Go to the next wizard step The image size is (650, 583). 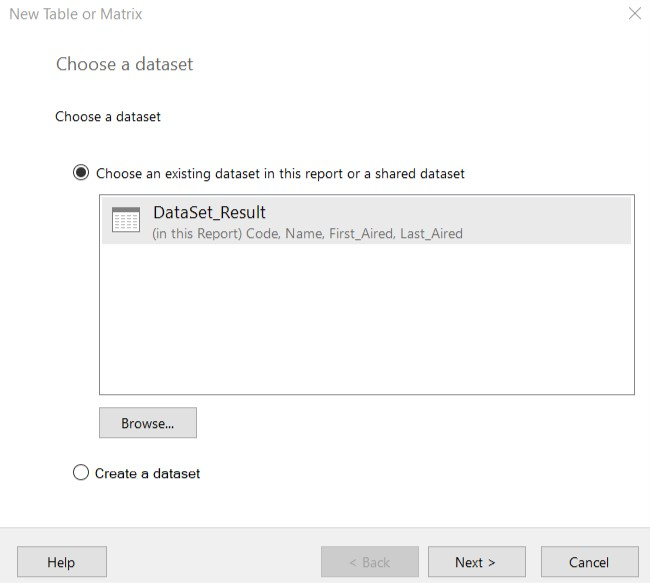point(476,562)
